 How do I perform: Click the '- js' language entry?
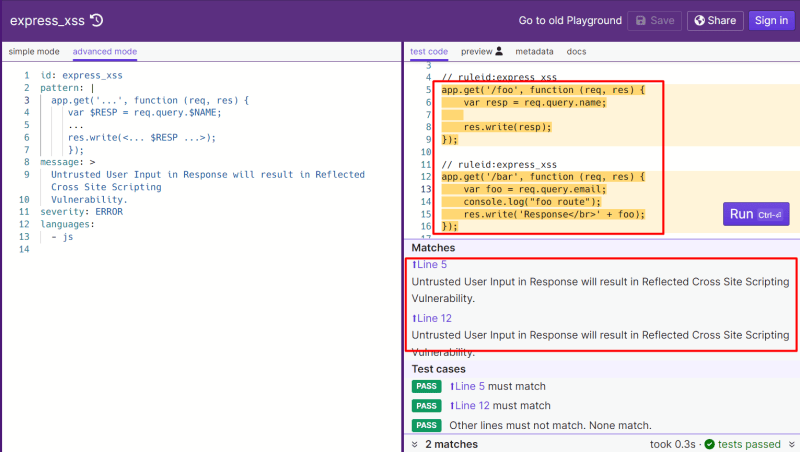[x=62, y=237]
